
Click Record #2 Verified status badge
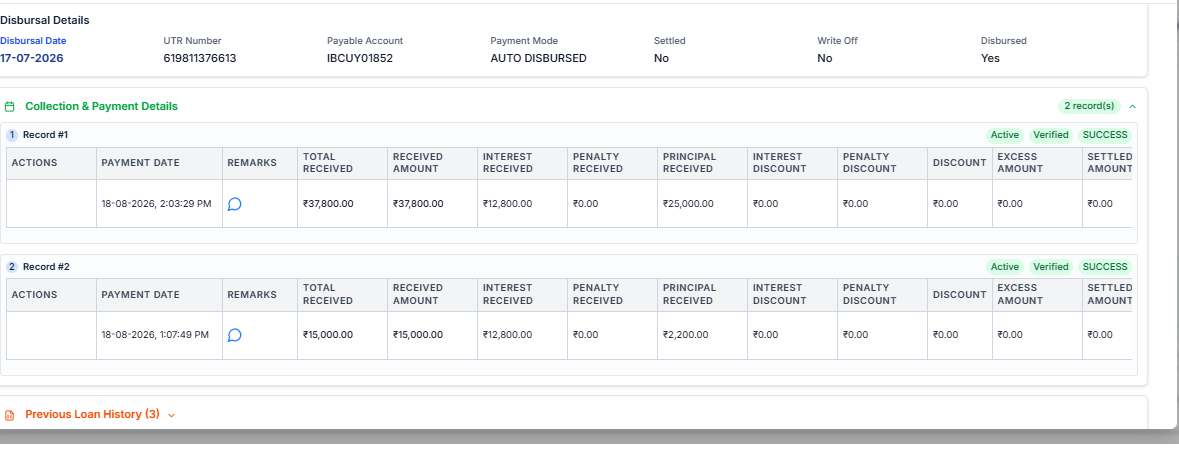[x=1050, y=267]
